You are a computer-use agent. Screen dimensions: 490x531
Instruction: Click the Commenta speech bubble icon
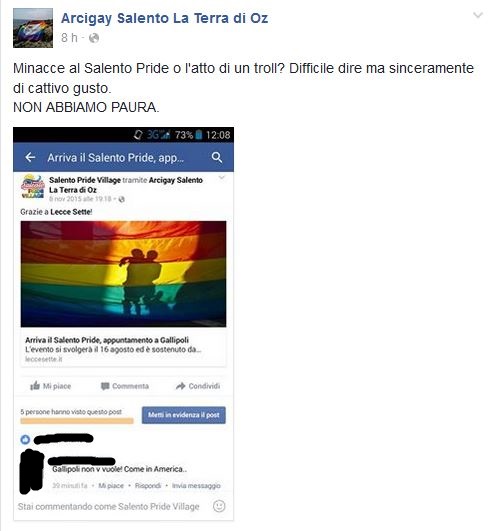click(105, 386)
